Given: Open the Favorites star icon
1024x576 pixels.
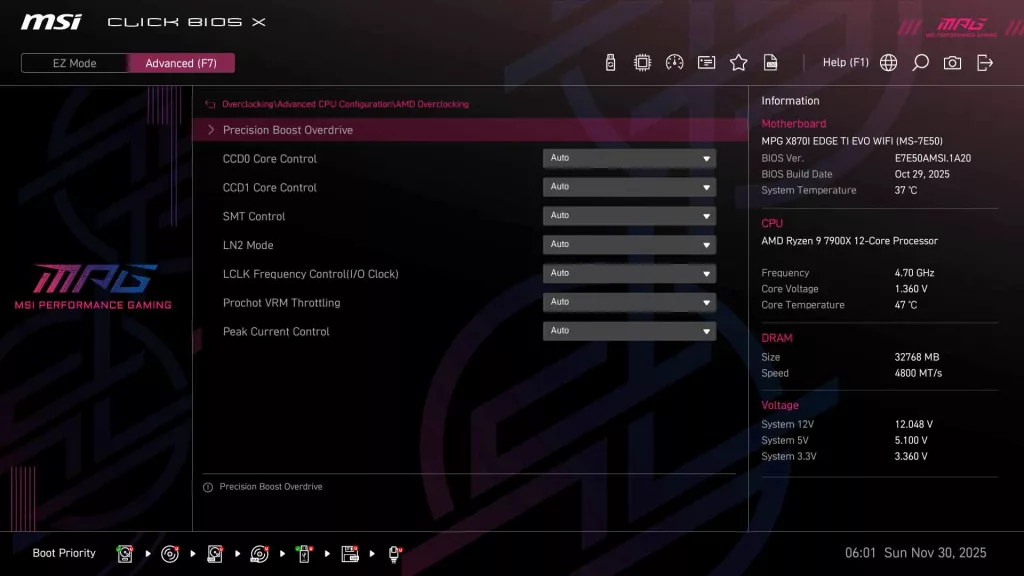Looking at the screenshot, I should pyautogui.click(x=738, y=63).
